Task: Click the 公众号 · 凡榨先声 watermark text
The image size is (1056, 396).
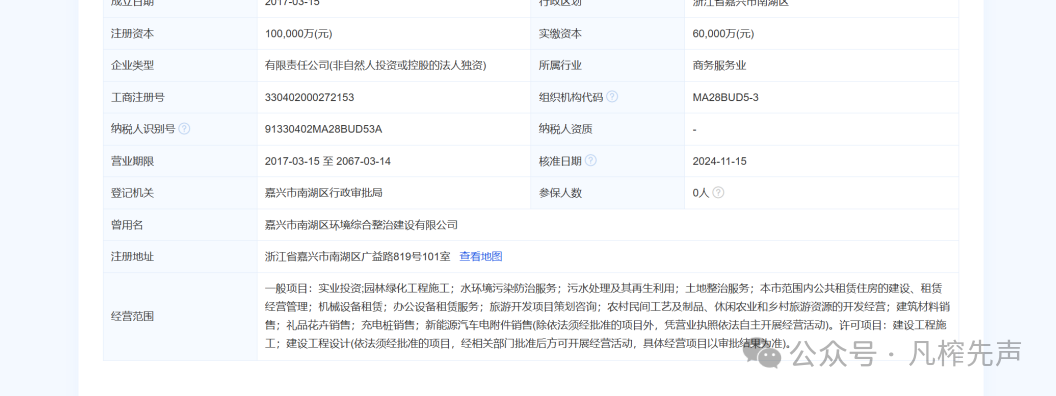Action: 906,354
